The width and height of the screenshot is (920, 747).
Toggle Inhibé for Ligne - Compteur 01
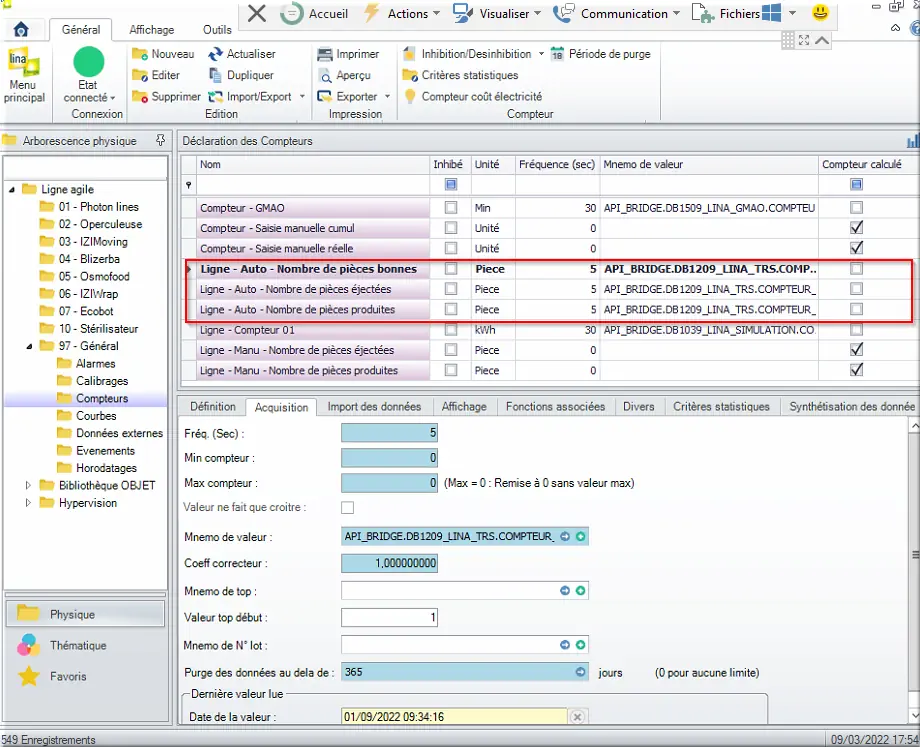pyautogui.click(x=451, y=329)
